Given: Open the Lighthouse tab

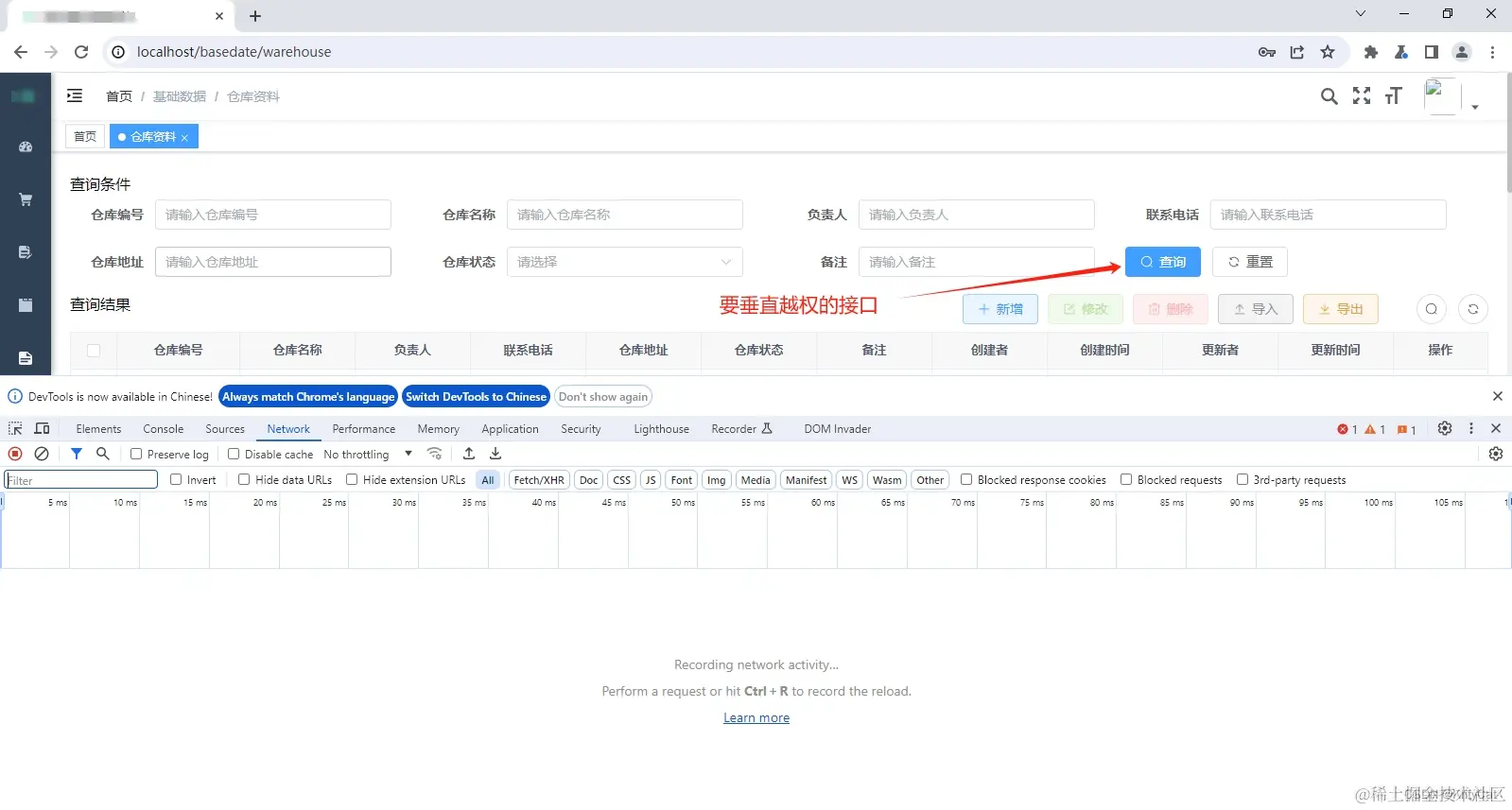Looking at the screenshot, I should pos(661,428).
